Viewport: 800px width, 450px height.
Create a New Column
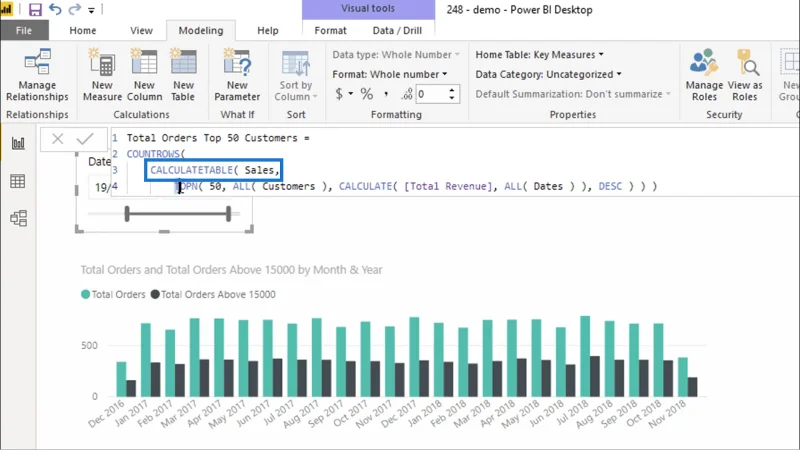pyautogui.click(x=144, y=76)
